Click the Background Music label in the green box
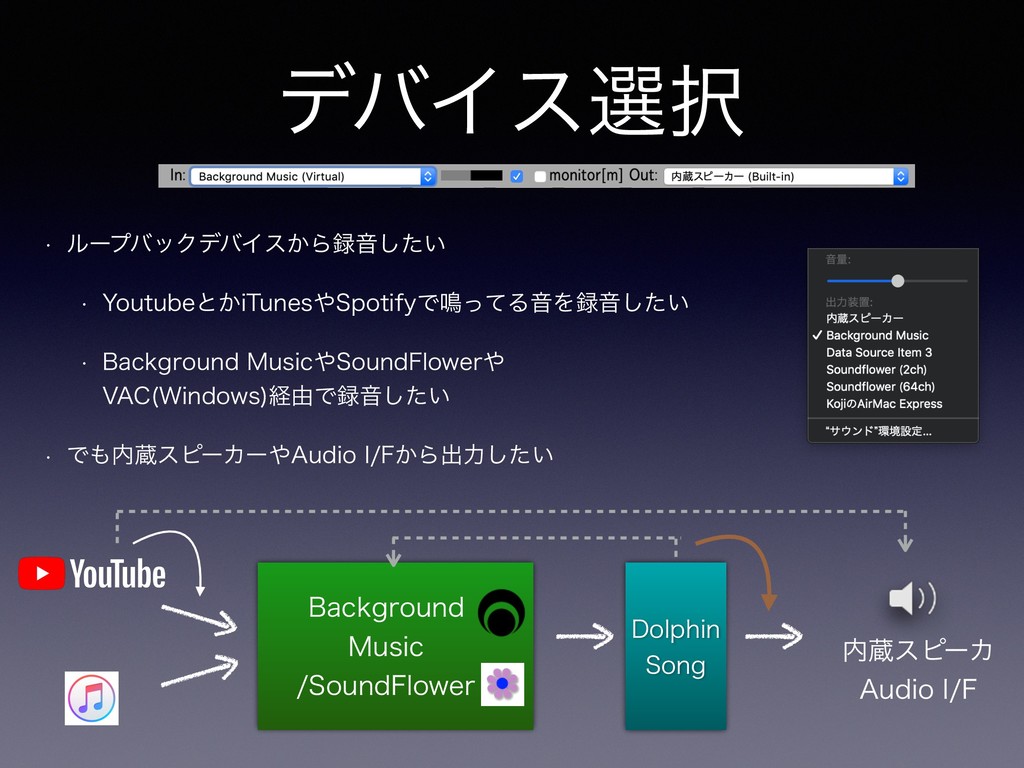The image size is (1024, 768). (x=386, y=627)
